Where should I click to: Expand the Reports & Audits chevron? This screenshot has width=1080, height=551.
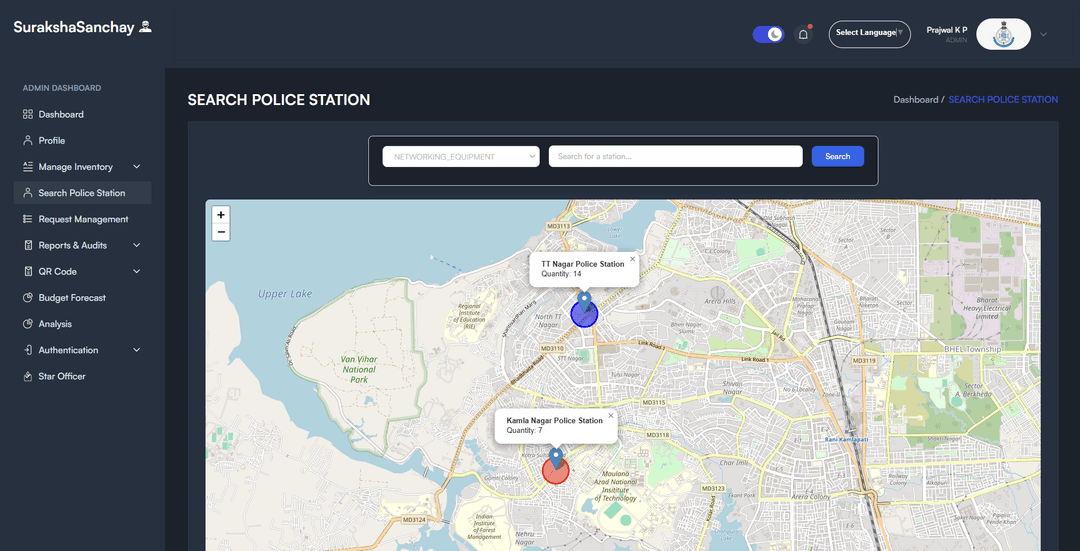click(136, 245)
